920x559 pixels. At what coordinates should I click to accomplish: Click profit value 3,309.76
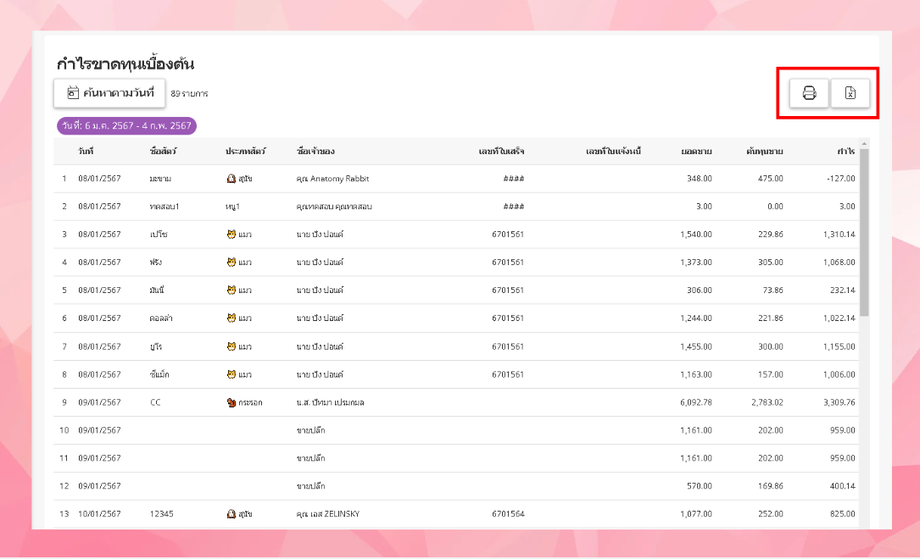pos(839,402)
